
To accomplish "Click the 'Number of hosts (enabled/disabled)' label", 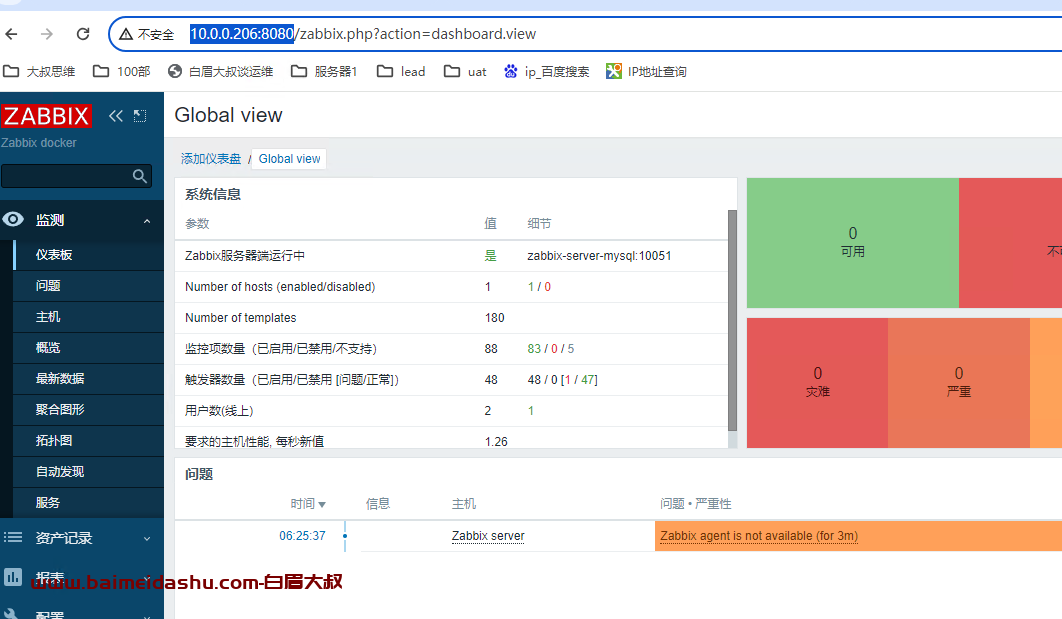I will click(x=280, y=286).
